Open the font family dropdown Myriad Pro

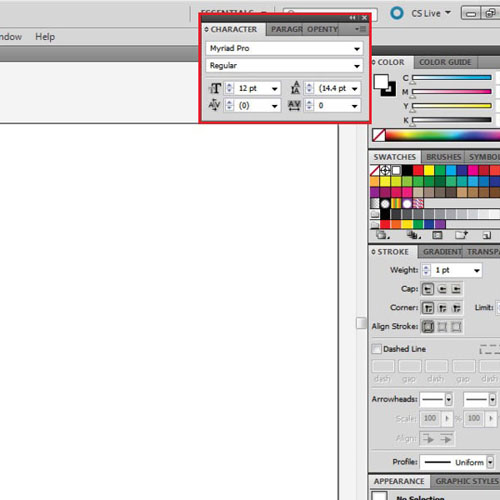[x=357, y=49]
